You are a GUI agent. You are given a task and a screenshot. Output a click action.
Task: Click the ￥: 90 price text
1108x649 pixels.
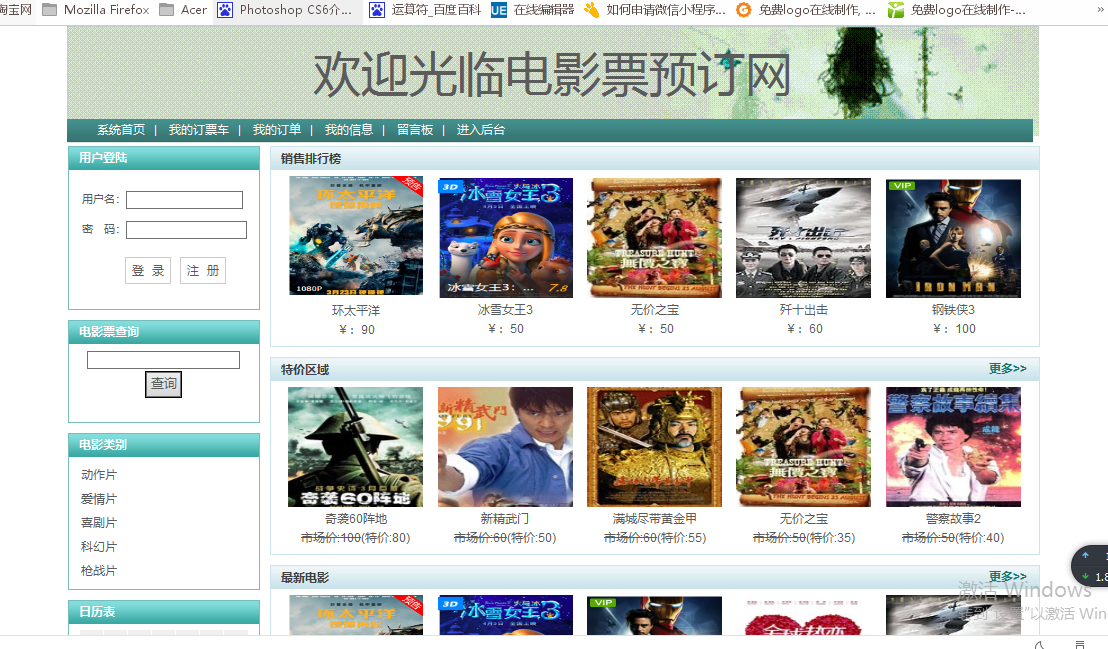coord(357,329)
